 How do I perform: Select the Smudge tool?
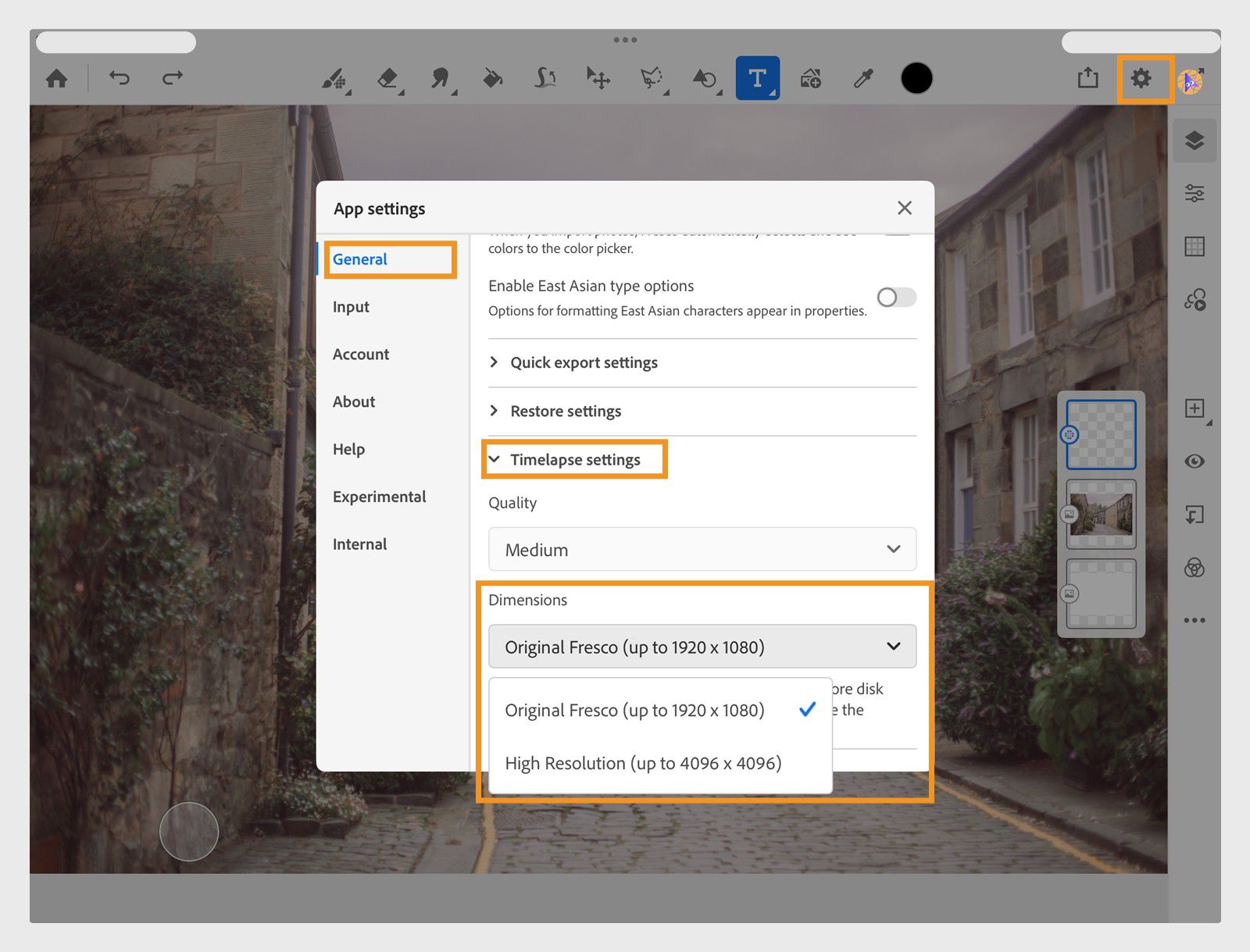(x=441, y=78)
